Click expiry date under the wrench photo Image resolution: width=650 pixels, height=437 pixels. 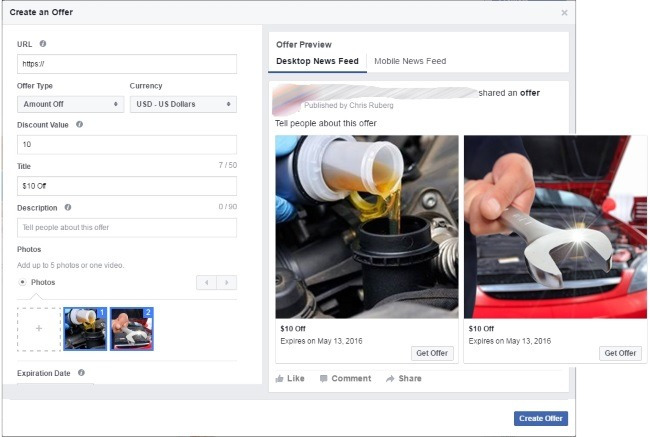pos(509,341)
